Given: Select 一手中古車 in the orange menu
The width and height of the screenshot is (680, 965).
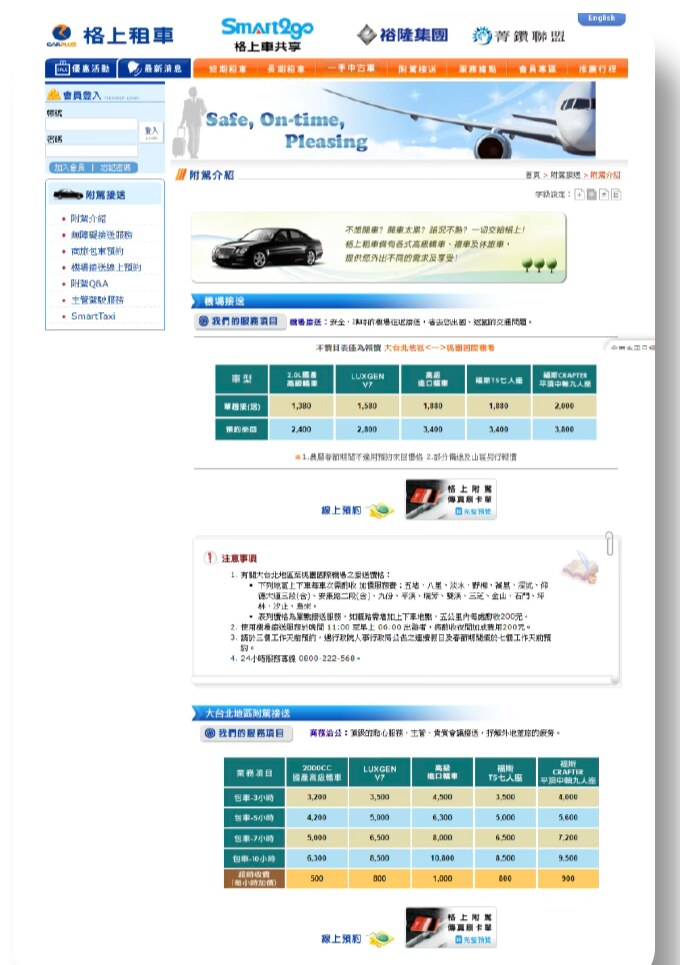Looking at the screenshot, I should 351,68.
